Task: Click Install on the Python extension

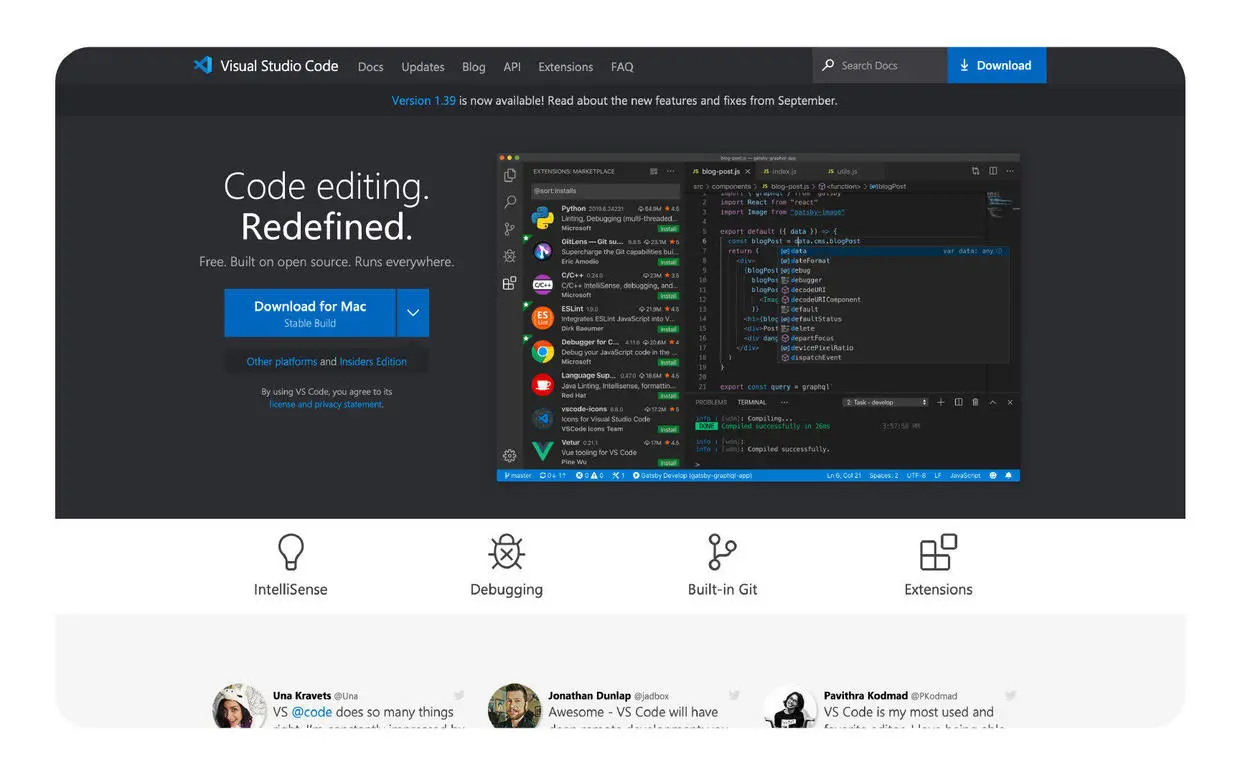Action: (x=669, y=229)
